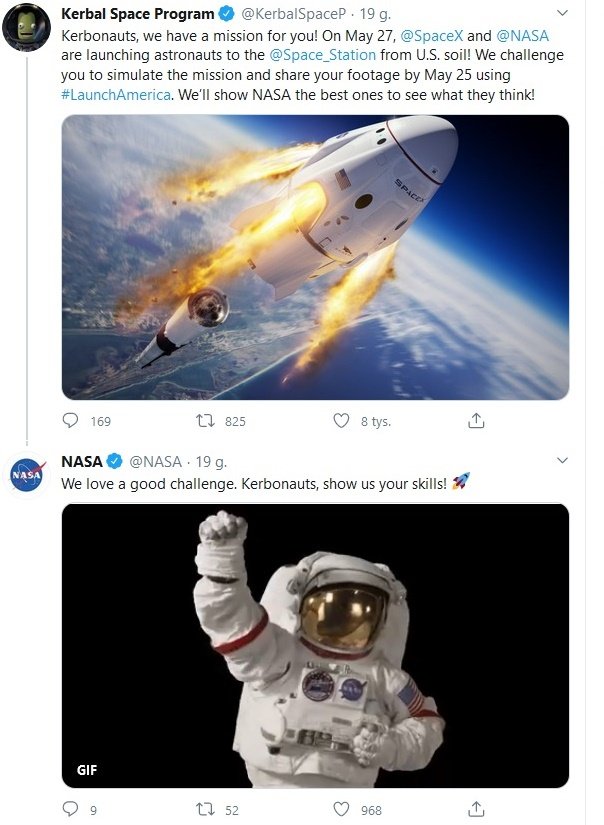Share the NASA tweet
Screen dimensions: 604x825
click(x=477, y=809)
